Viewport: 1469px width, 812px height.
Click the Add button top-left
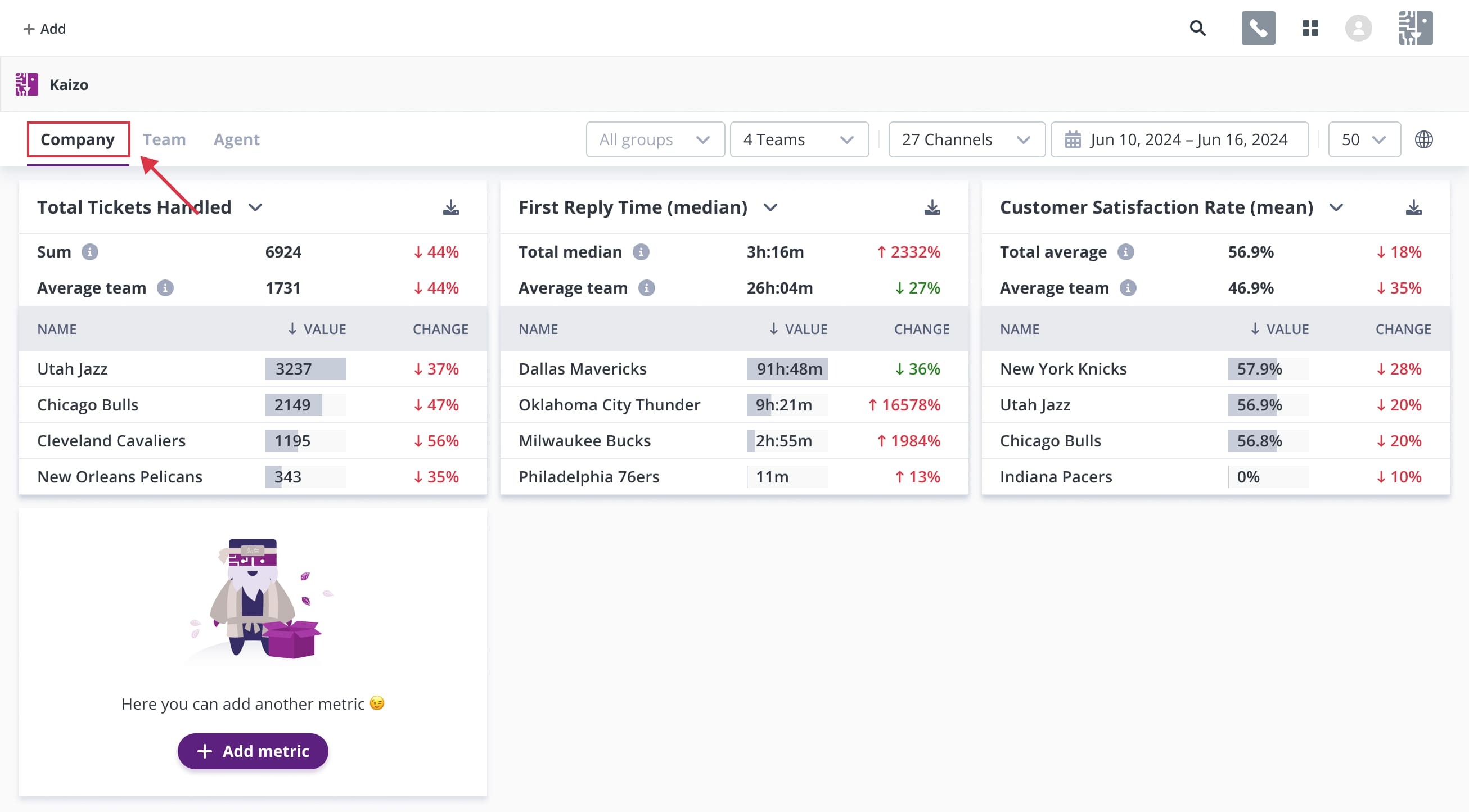pos(45,29)
